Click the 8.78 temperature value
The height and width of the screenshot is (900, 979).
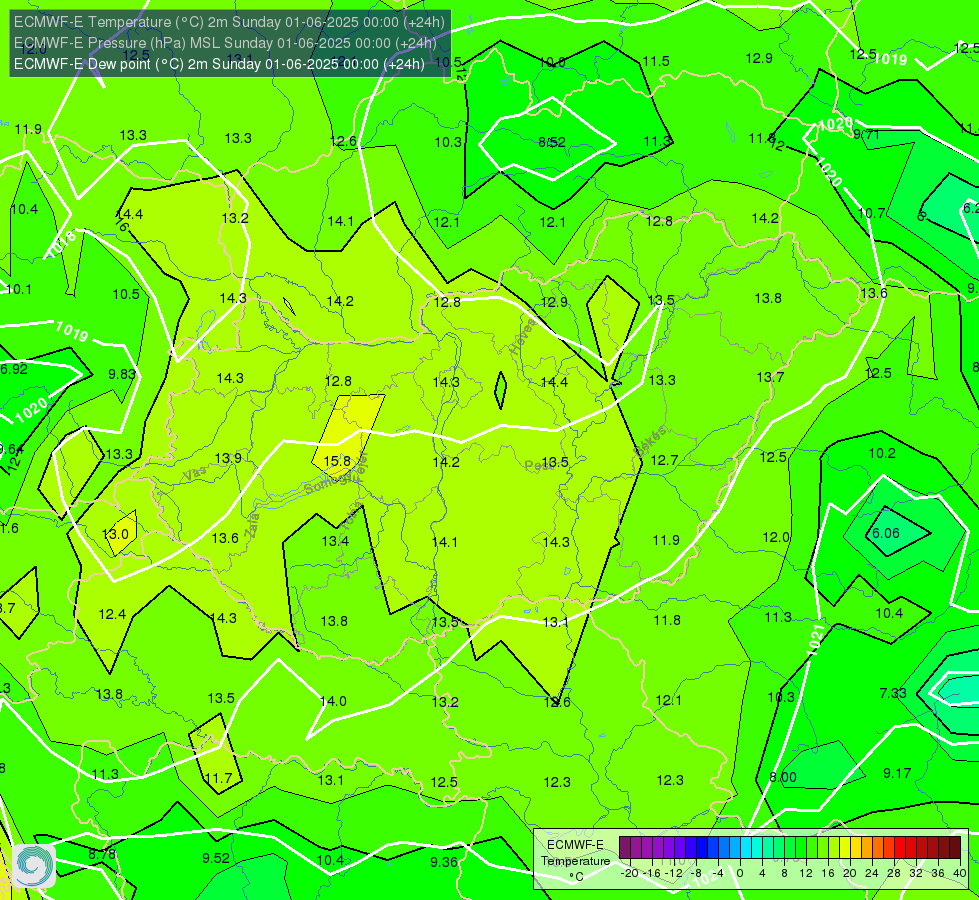click(x=102, y=853)
